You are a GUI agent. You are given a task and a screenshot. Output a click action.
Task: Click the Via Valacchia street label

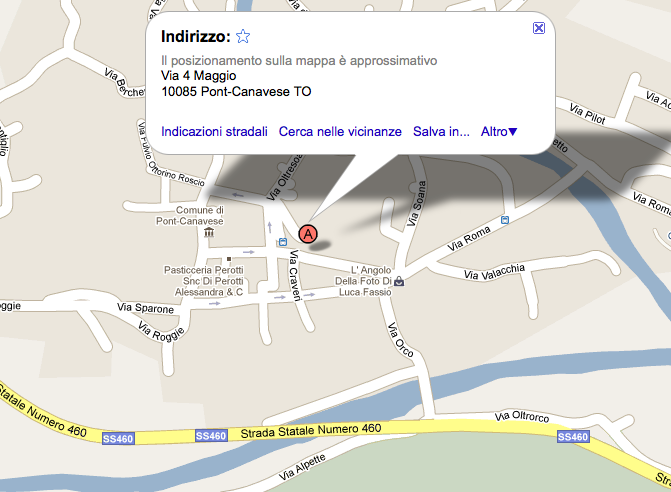pos(495,272)
